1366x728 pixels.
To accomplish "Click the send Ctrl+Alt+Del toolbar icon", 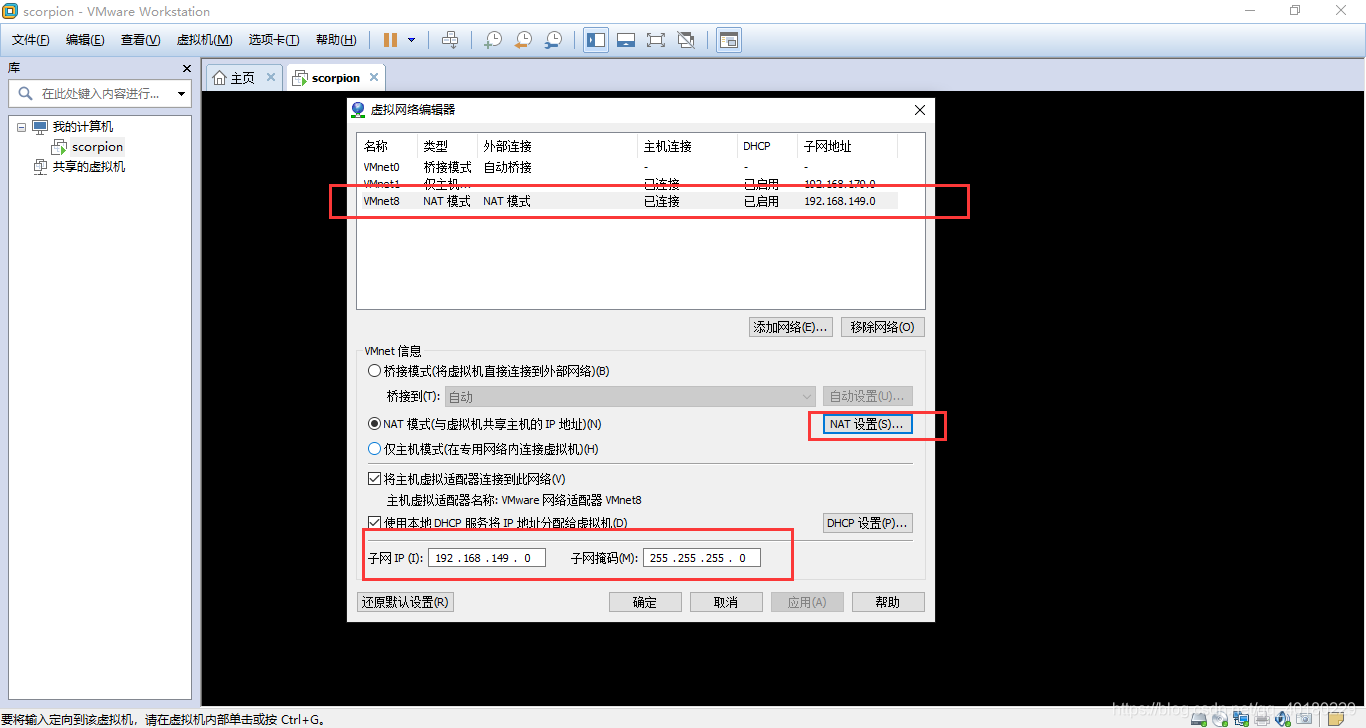I will tap(450, 40).
